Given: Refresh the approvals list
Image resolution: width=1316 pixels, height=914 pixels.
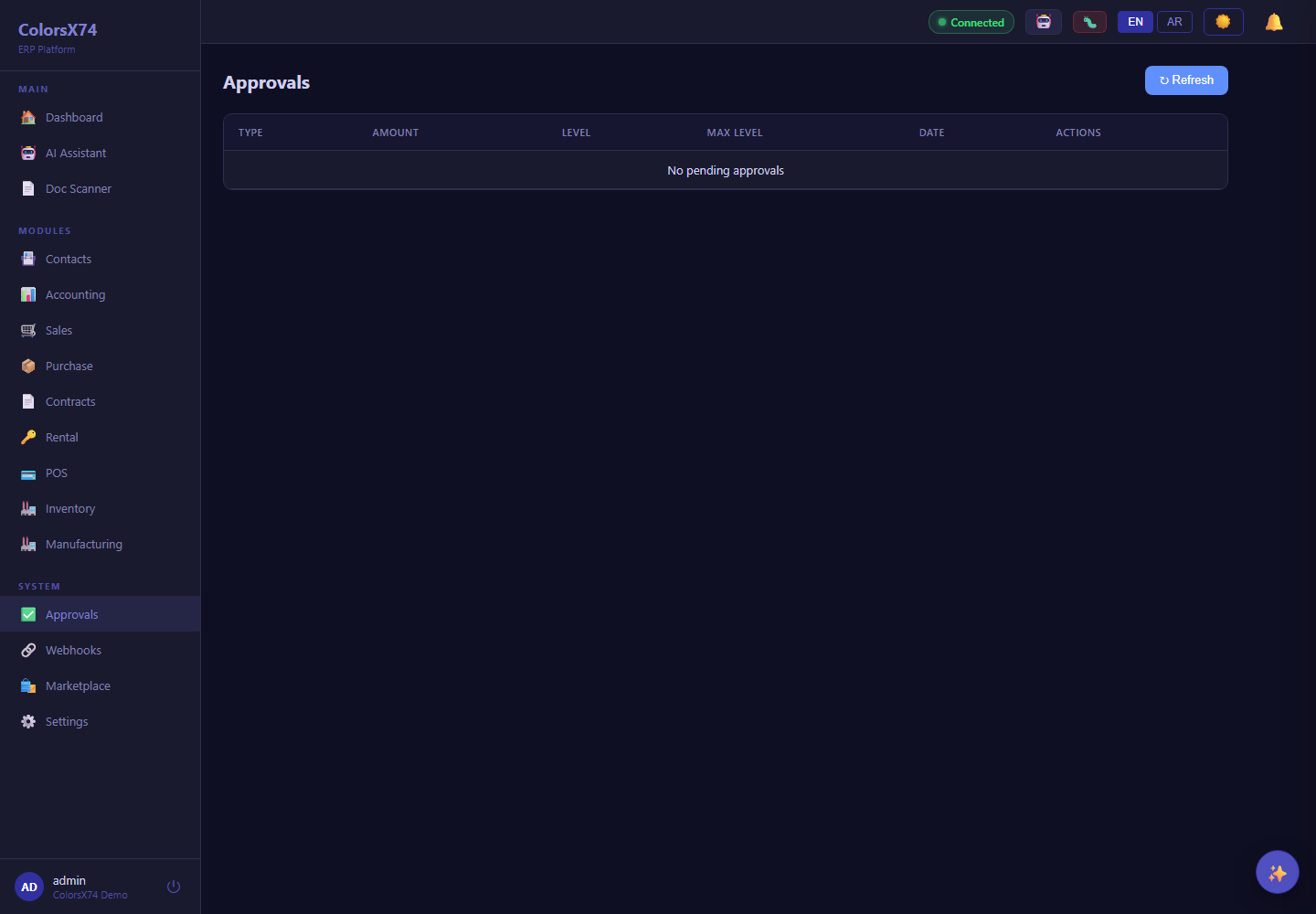Looking at the screenshot, I should coord(1186,80).
